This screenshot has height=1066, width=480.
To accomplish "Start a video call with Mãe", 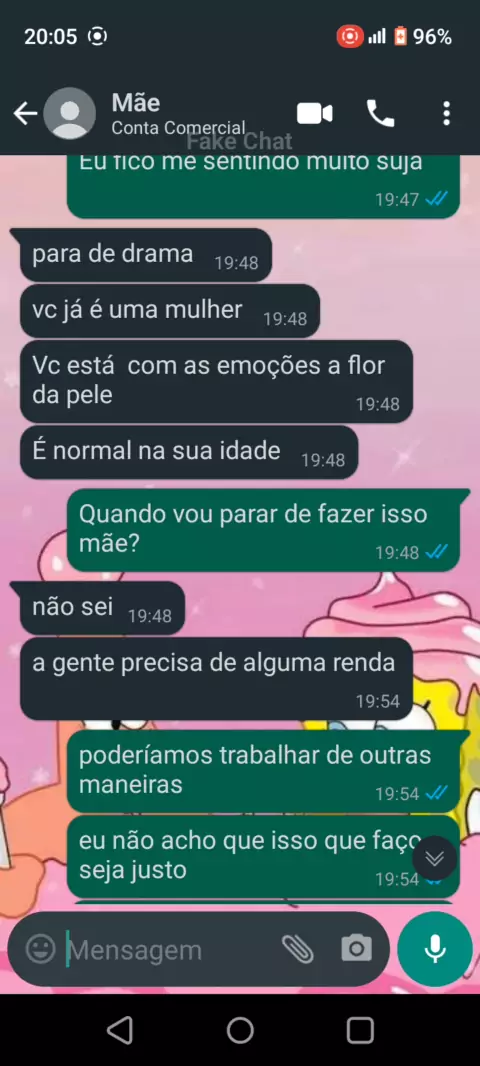I will tap(315, 114).
